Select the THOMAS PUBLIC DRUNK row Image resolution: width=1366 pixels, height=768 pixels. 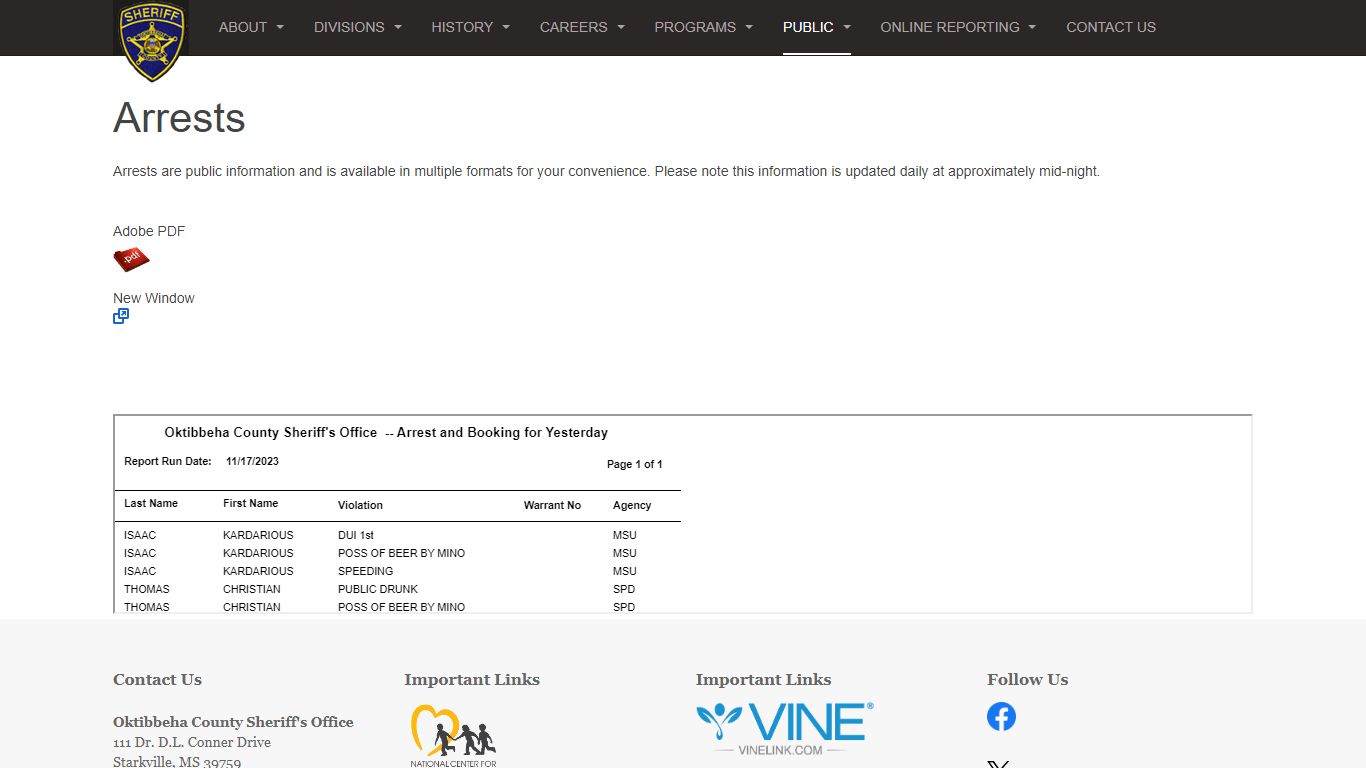click(377, 589)
